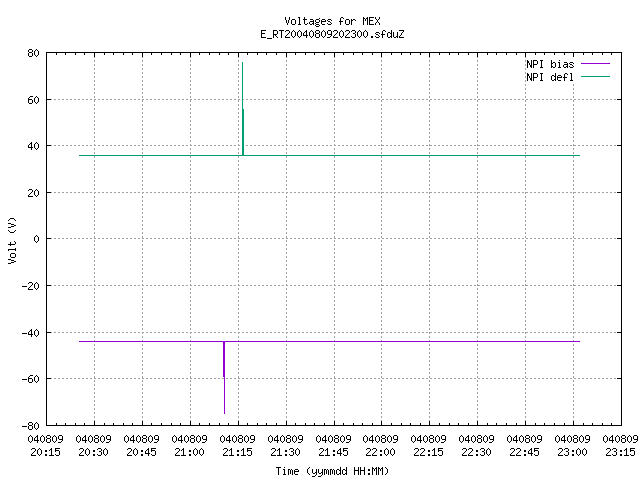640x480 pixels.
Task: Click the purple NPI bias dip near -75 V
Action: [x=224, y=412]
